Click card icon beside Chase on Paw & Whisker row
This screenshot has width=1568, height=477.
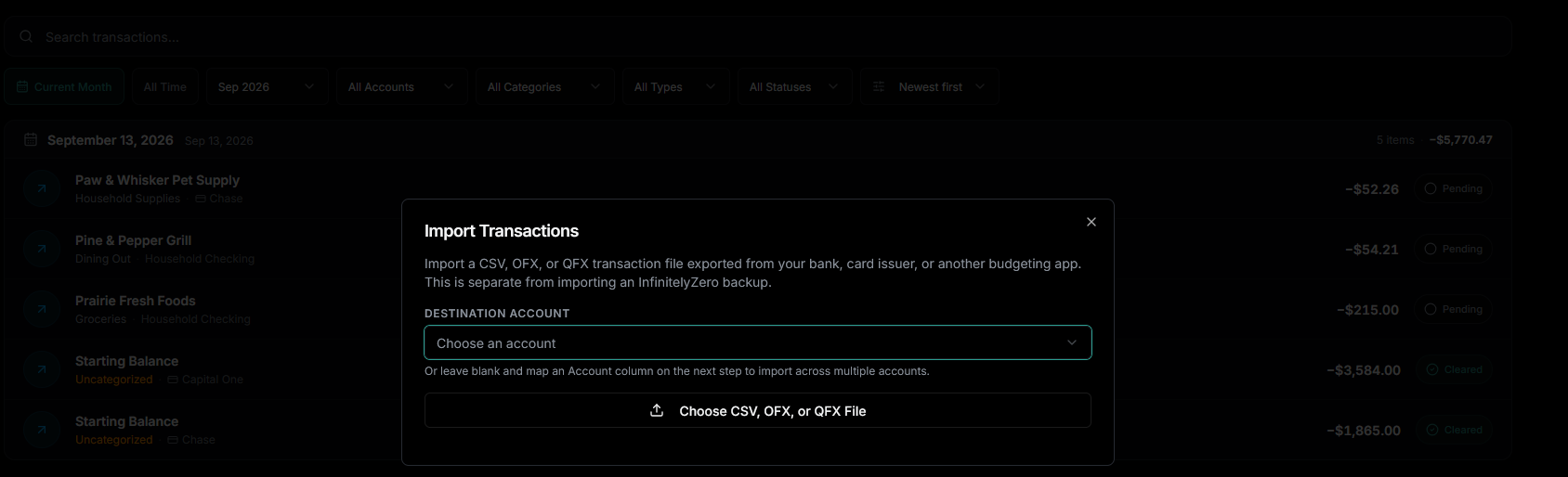click(201, 199)
